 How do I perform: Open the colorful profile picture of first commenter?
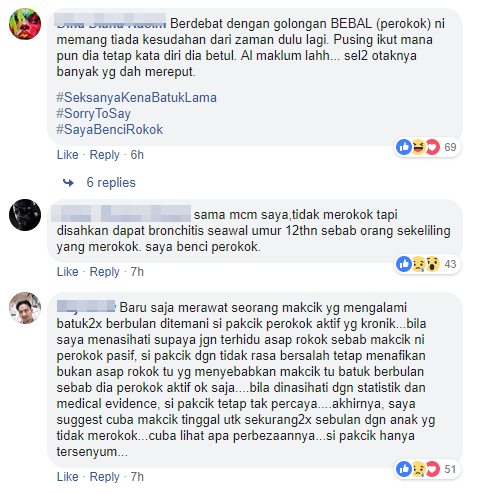25,24
